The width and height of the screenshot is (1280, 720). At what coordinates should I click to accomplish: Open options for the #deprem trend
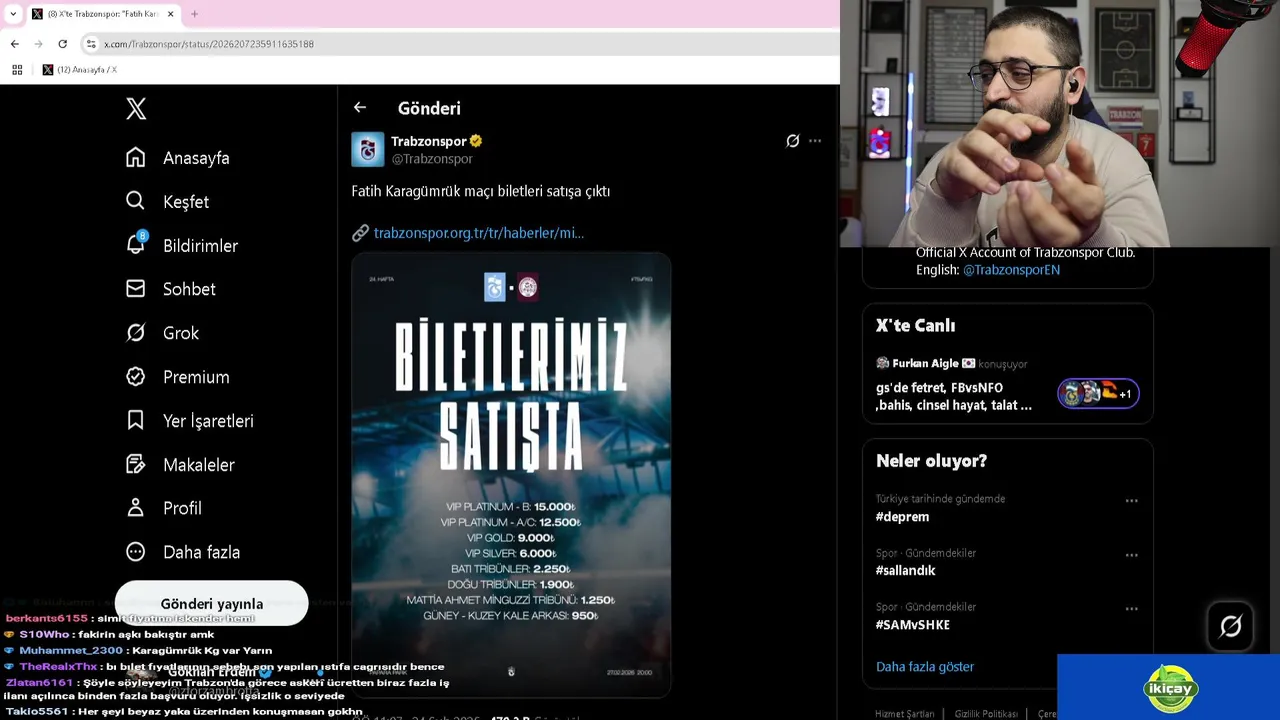coord(1132,501)
